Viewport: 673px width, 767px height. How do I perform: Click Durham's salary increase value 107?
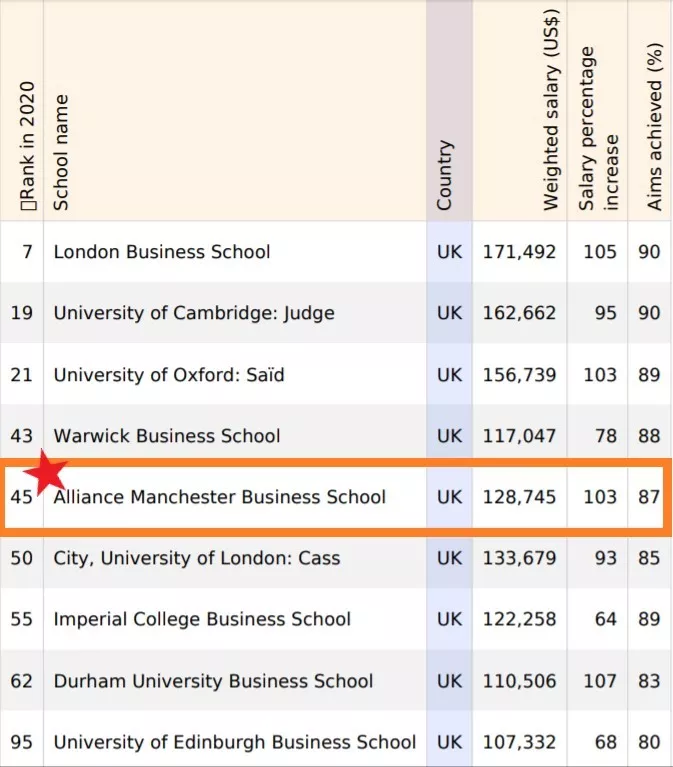tap(600, 681)
